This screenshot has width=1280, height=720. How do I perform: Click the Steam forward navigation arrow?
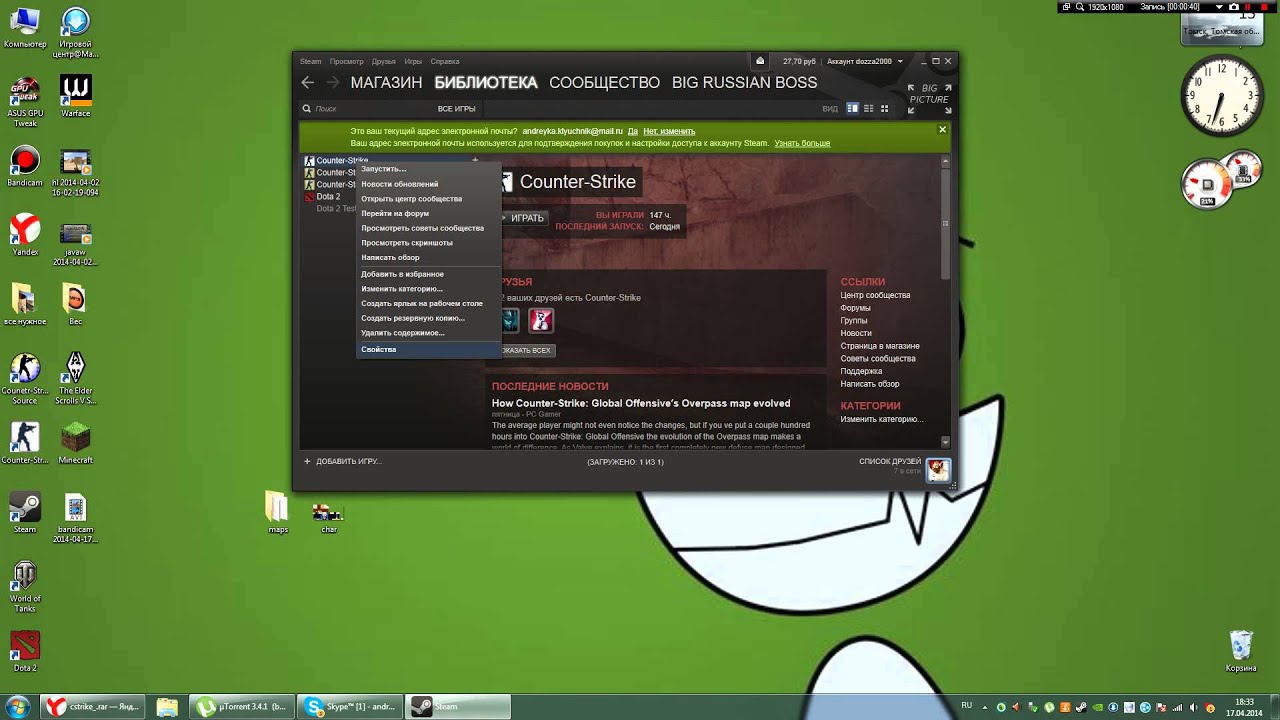[333, 83]
